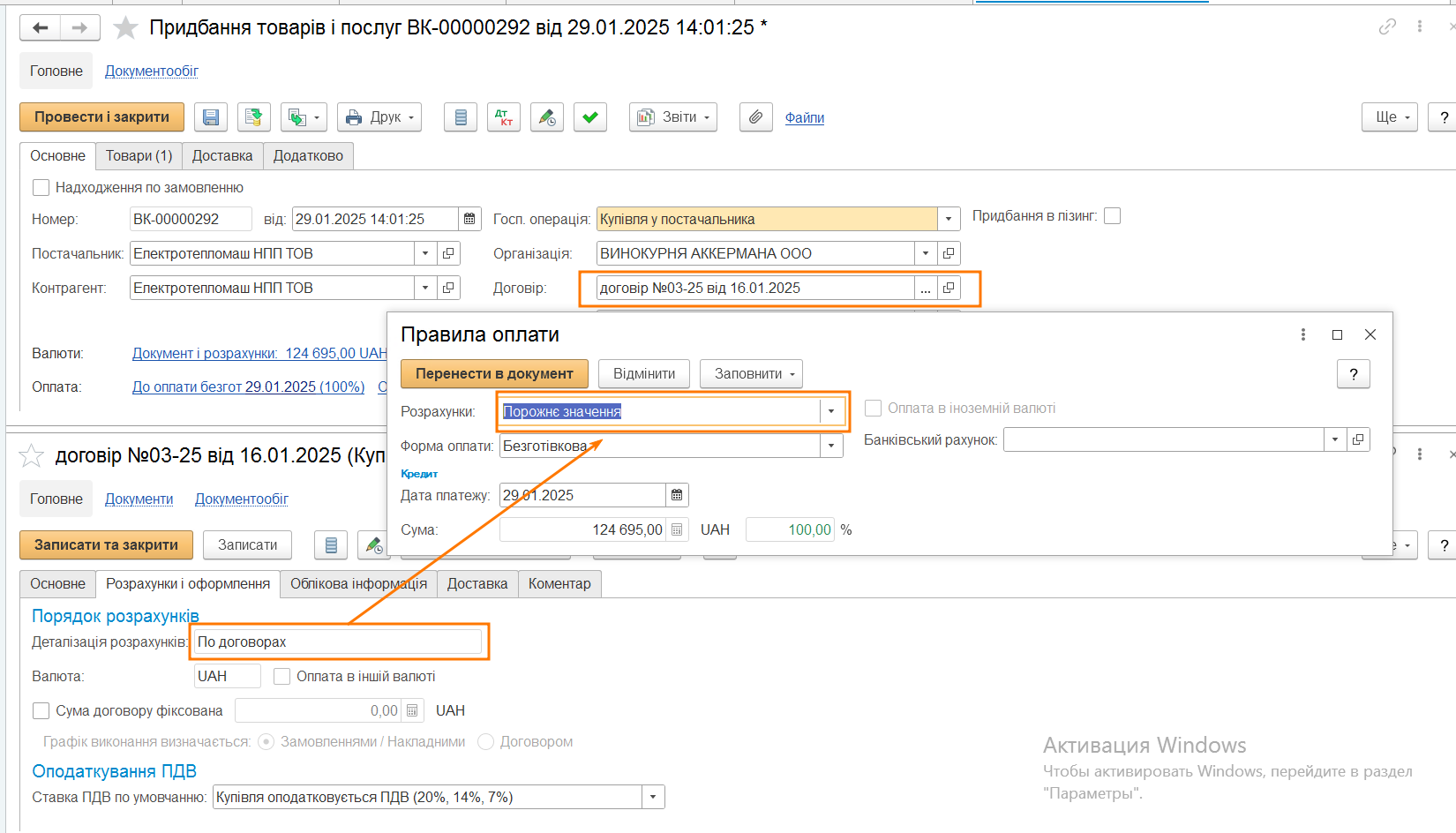The image size is (1456, 833).
Task: Expand Форма оплати dropdown arrow
Action: click(831, 446)
